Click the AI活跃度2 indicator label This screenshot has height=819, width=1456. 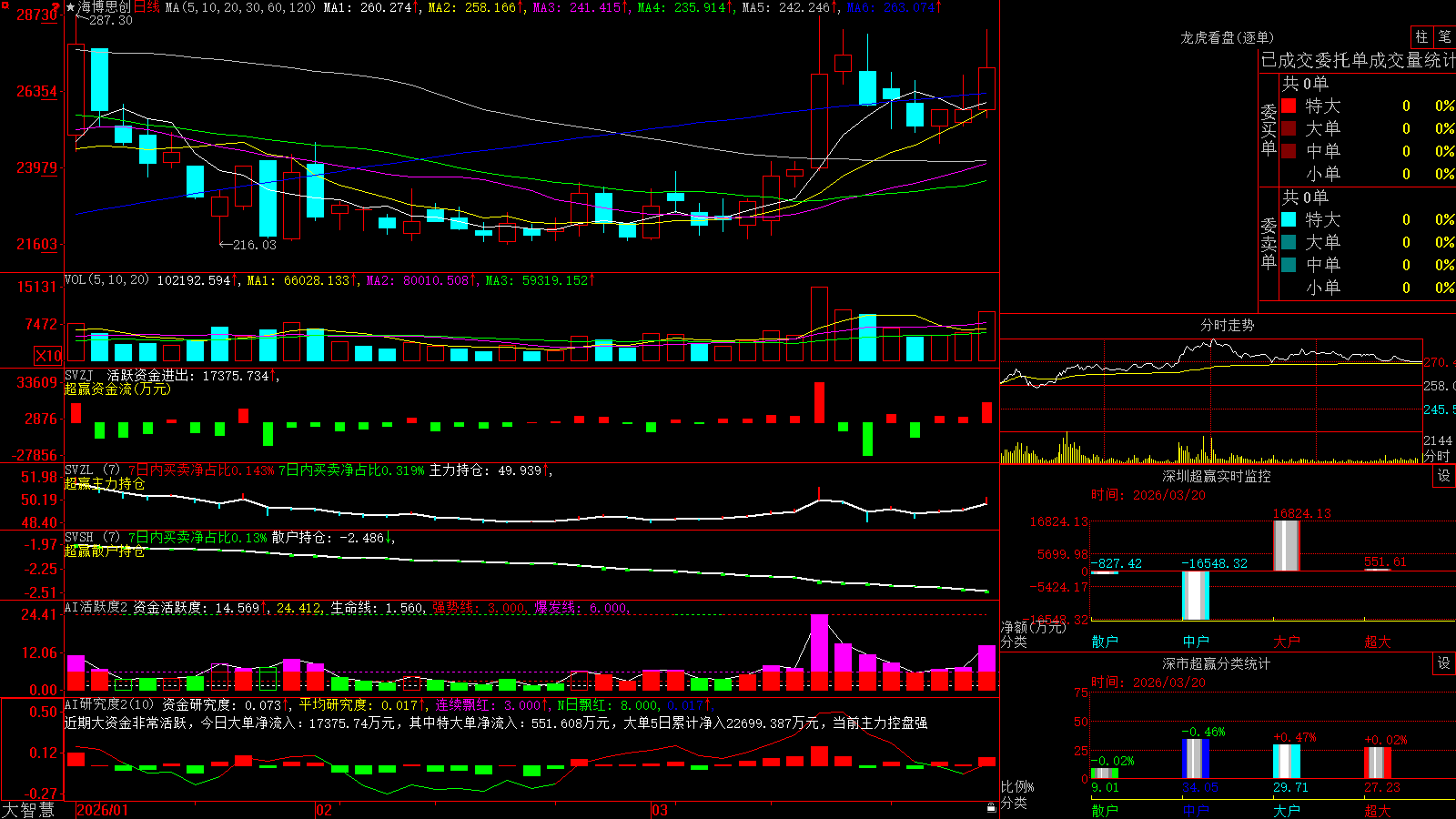pos(96,607)
